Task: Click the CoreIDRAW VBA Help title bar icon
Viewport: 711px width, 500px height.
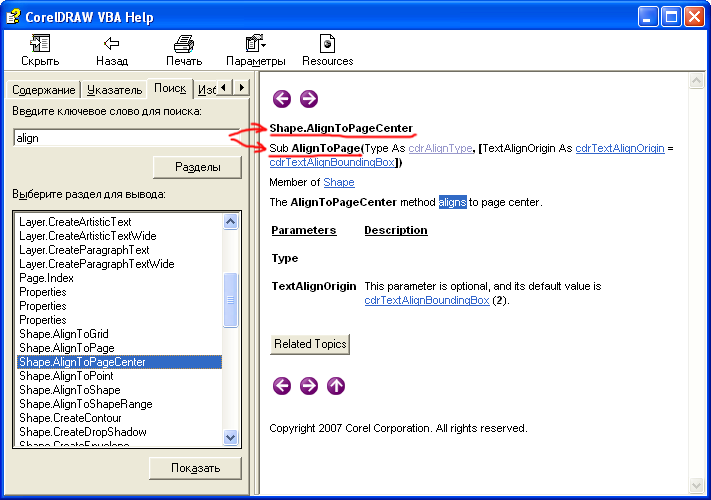Action: coord(13,17)
